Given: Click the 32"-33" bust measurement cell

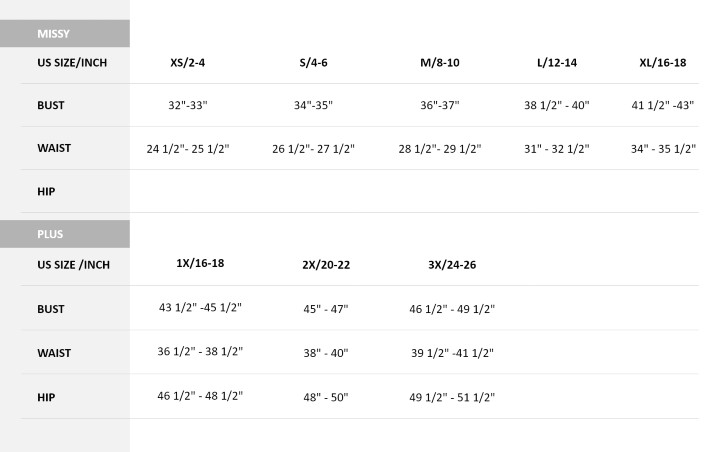Looking at the screenshot, I should click(187, 105).
